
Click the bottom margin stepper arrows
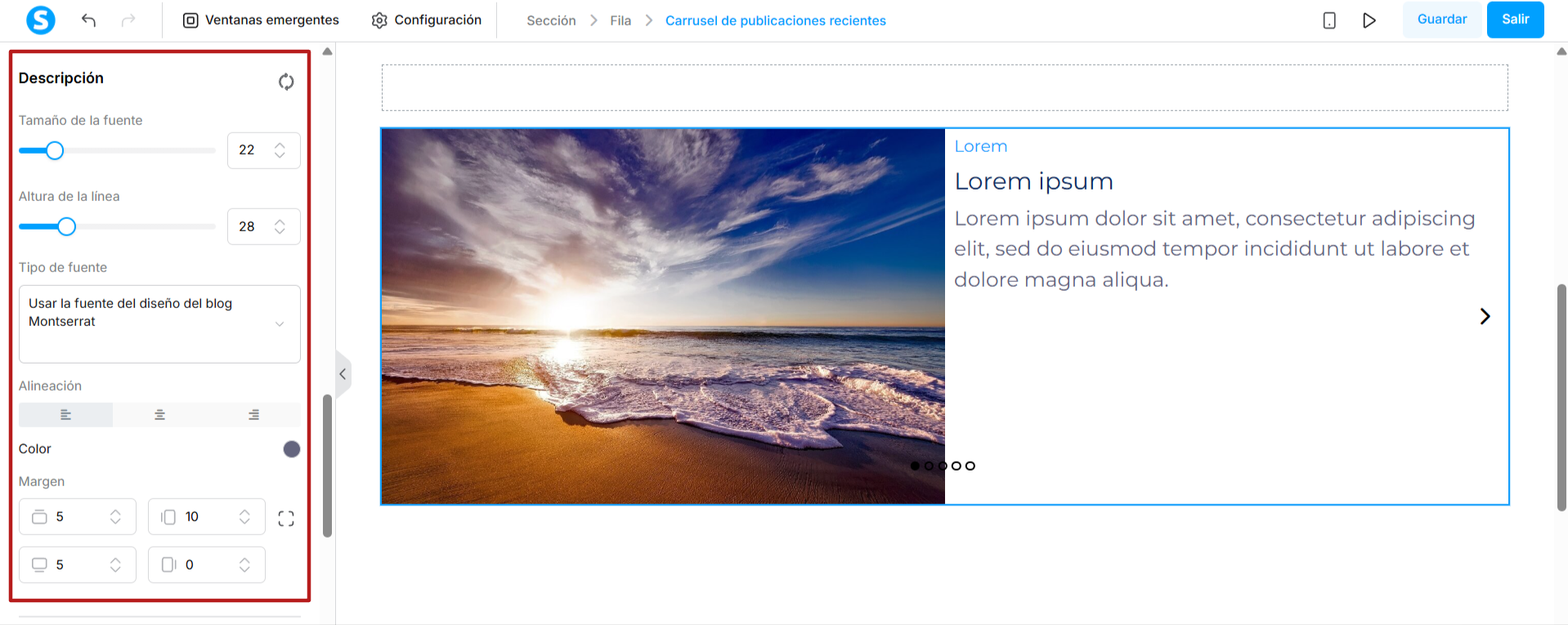pyautogui.click(x=115, y=565)
